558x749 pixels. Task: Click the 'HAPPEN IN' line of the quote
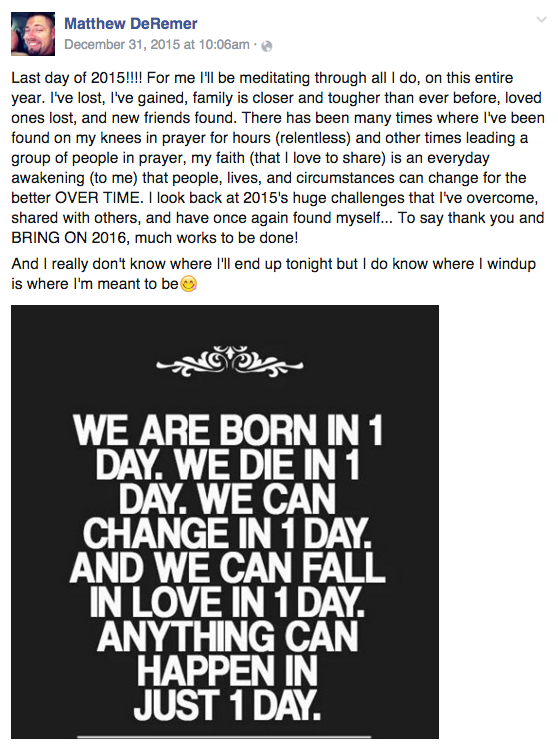click(228, 671)
